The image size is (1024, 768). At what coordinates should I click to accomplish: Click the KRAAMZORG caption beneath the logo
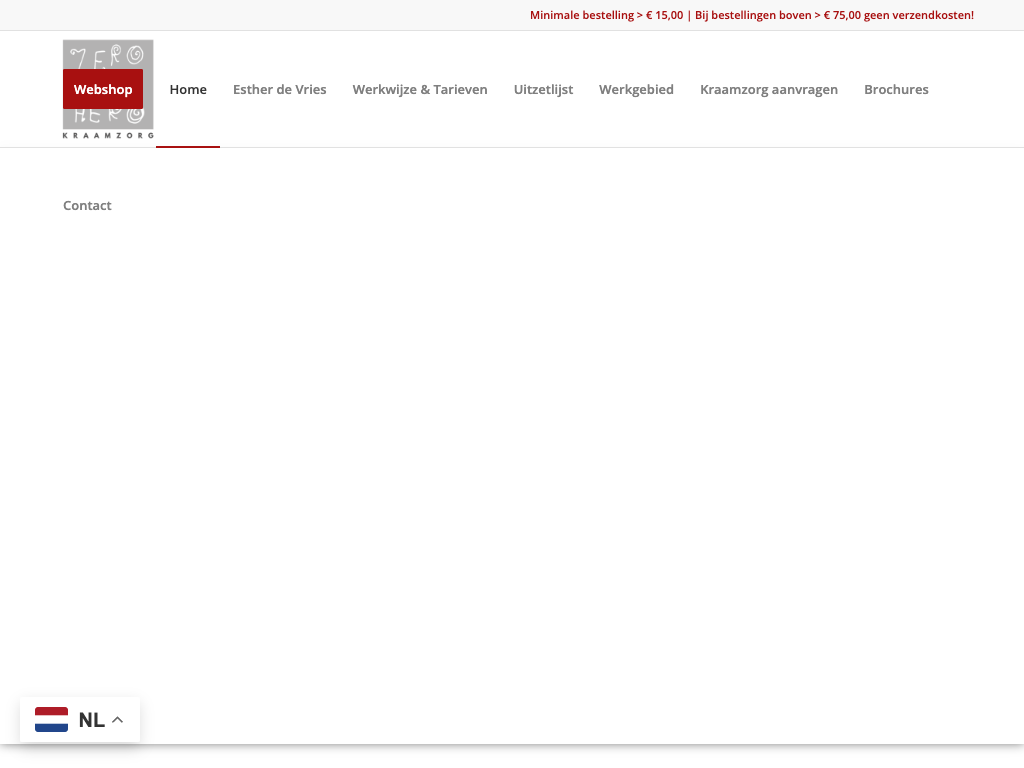(x=108, y=135)
